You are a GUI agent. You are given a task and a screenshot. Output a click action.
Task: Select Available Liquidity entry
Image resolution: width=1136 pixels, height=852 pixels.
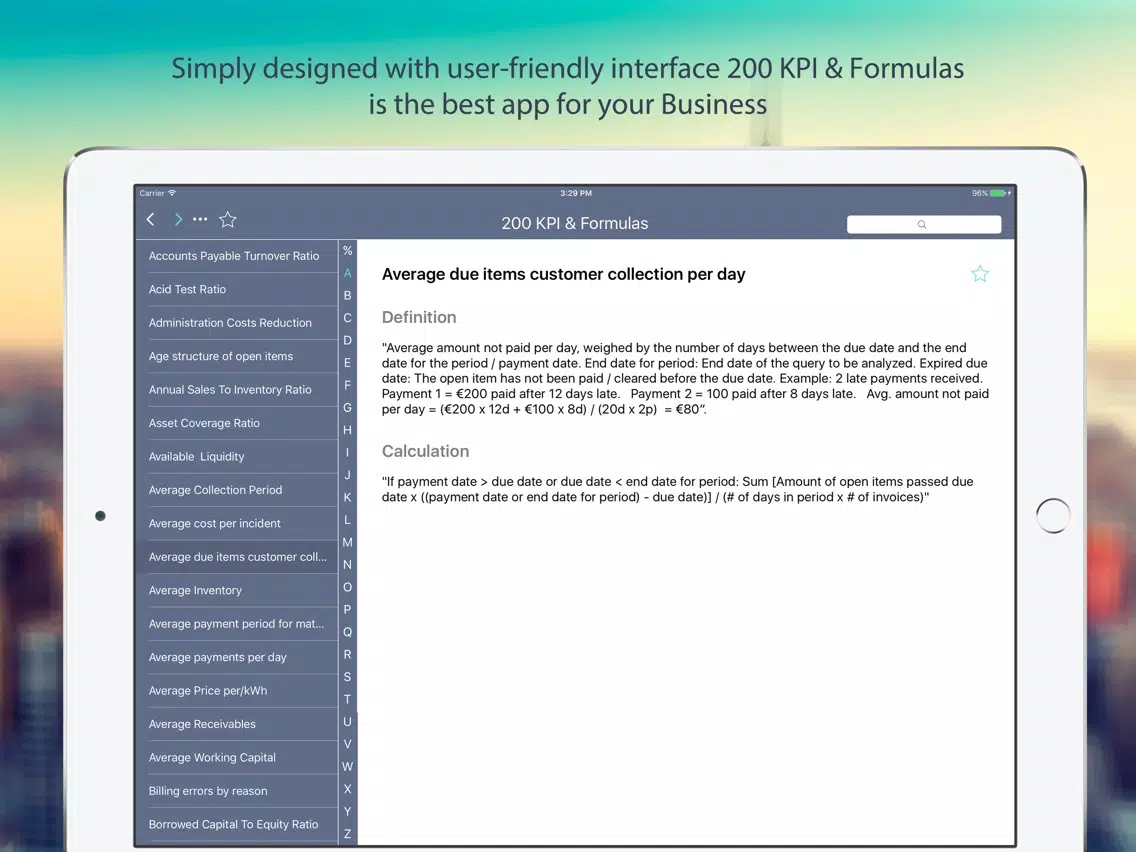(236, 456)
